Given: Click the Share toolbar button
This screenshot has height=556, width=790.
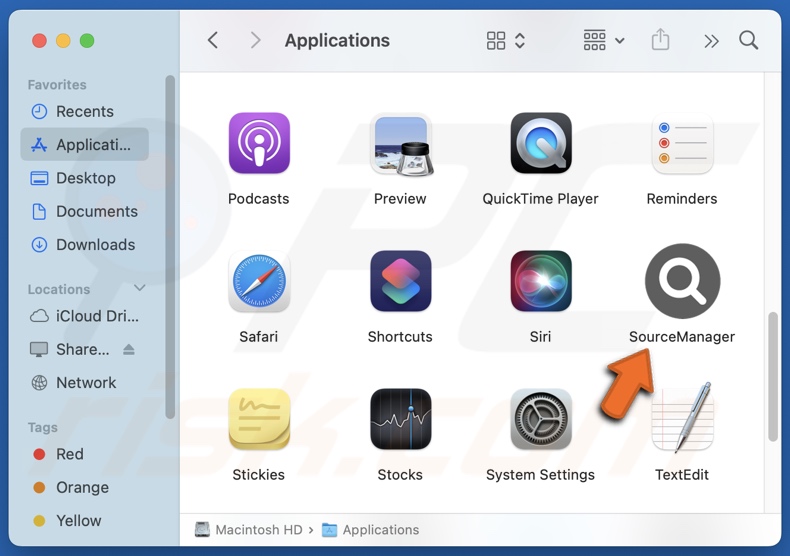Looking at the screenshot, I should [x=660, y=40].
